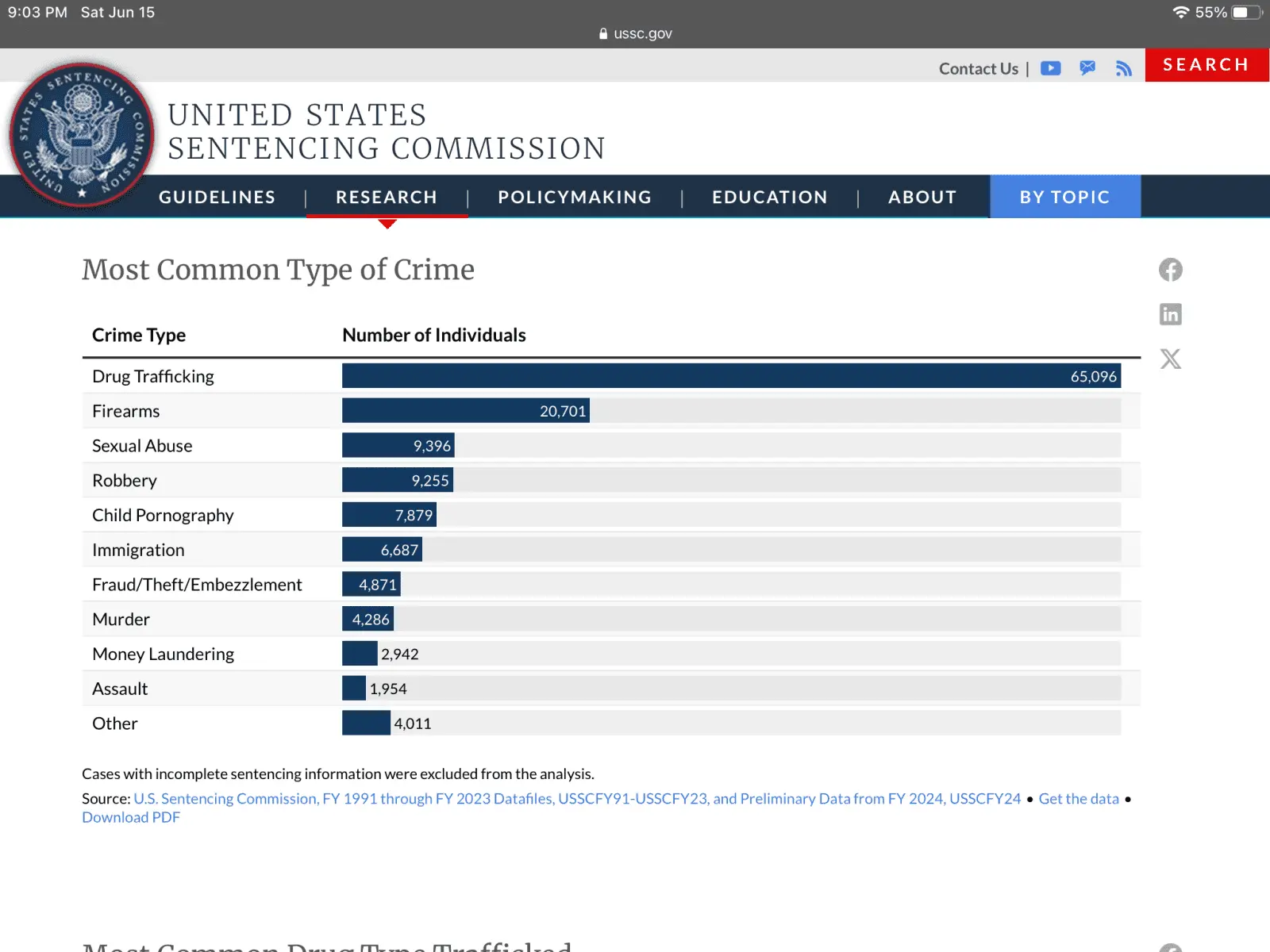Click the Sentencing Commission seal logo

(x=82, y=135)
